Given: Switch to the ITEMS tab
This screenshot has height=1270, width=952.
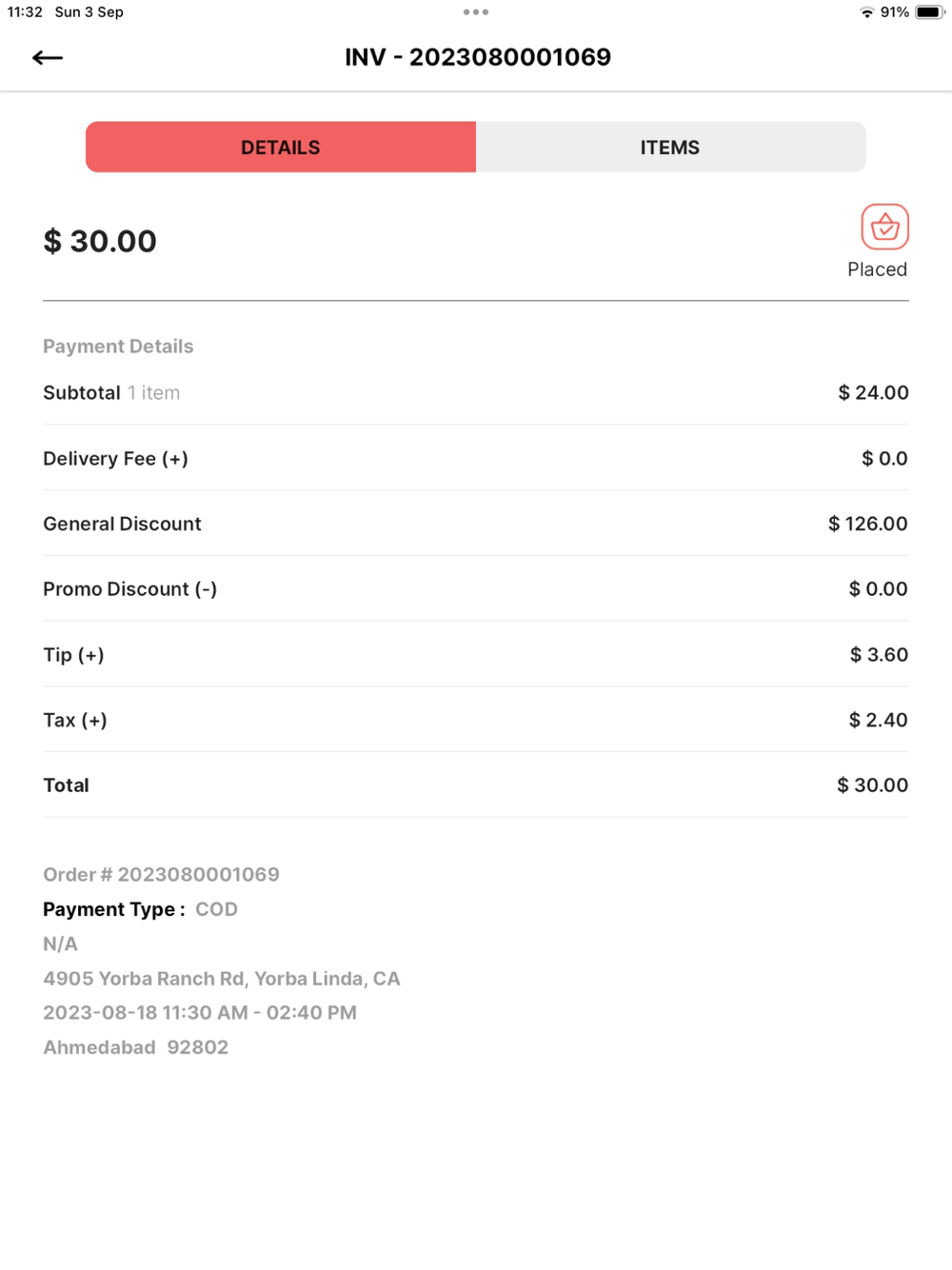Looking at the screenshot, I should point(670,148).
